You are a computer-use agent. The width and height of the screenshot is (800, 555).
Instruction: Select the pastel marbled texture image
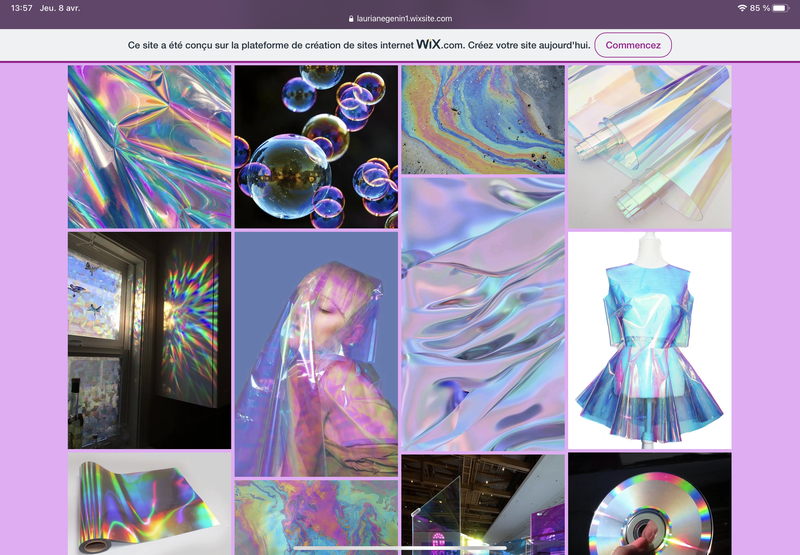(316, 517)
